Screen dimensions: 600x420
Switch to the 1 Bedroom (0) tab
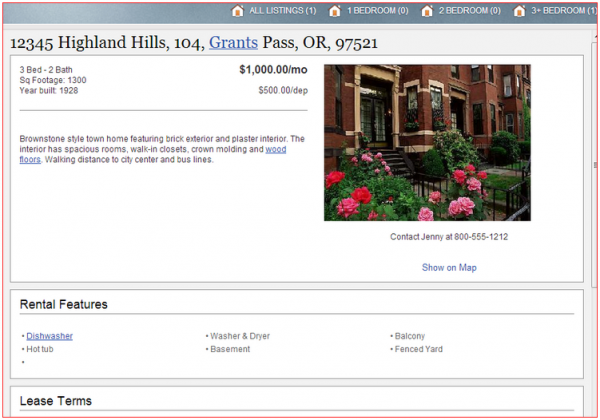pyautogui.click(x=377, y=11)
